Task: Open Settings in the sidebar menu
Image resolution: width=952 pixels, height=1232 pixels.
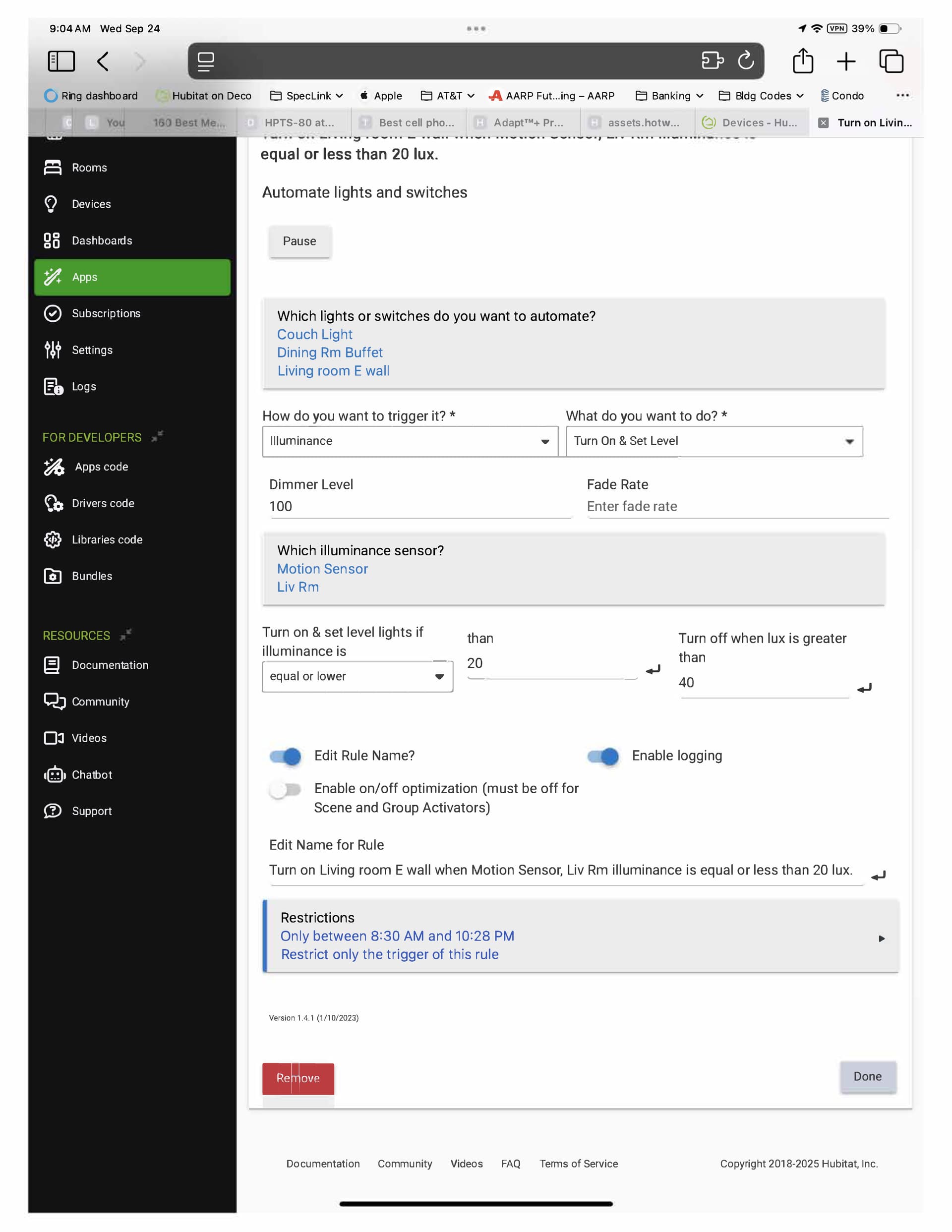Action: click(92, 350)
